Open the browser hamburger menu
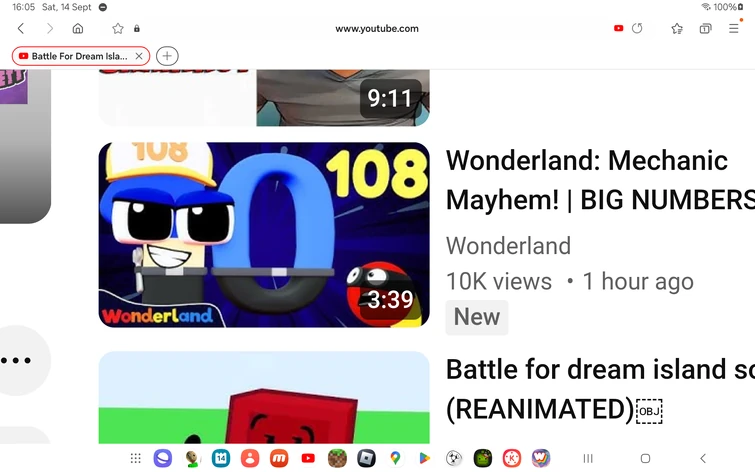 pyautogui.click(x=734, y=28)
